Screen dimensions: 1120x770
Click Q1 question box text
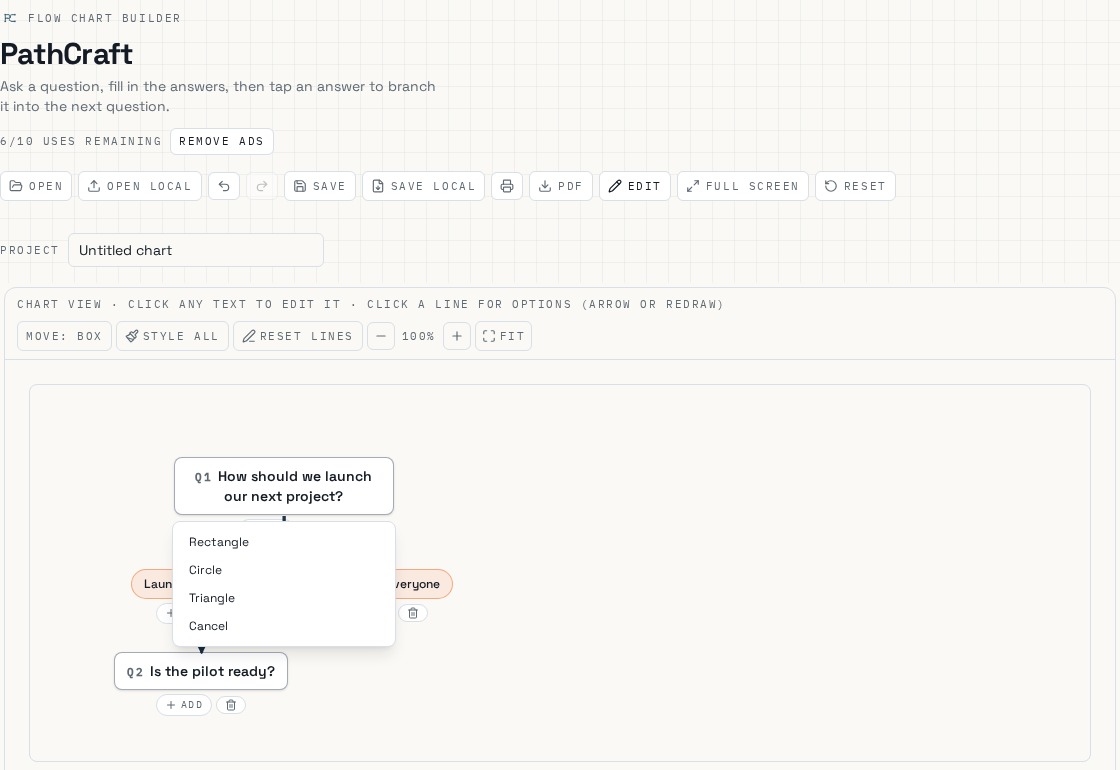click(x=284, y=486)
